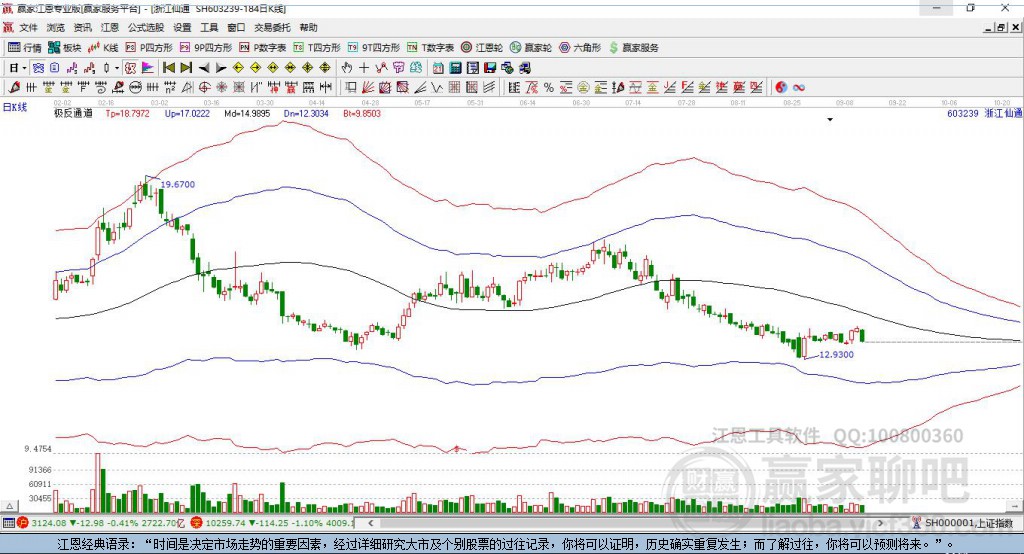Click the blue infinity loop icon

tap(799, 88)
